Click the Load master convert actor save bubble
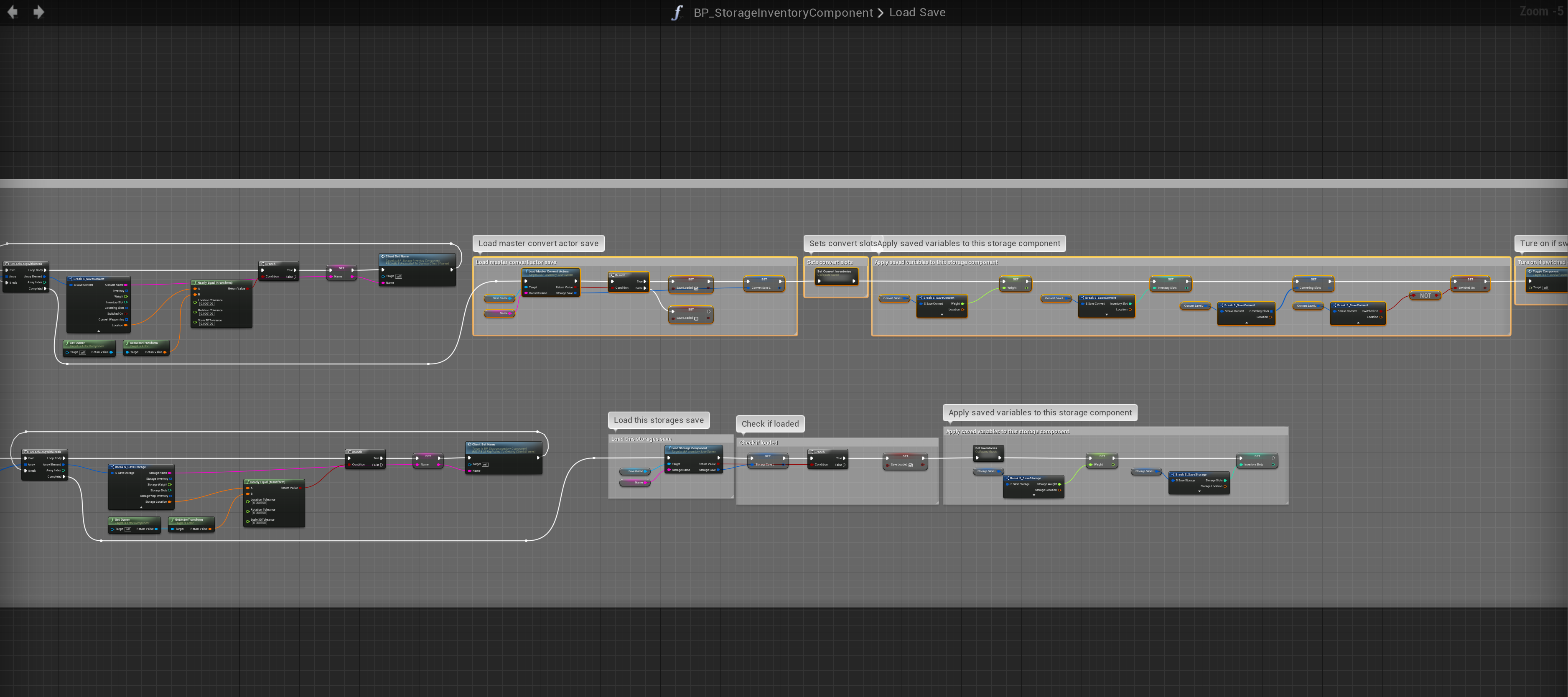 [x=538, y=244]
